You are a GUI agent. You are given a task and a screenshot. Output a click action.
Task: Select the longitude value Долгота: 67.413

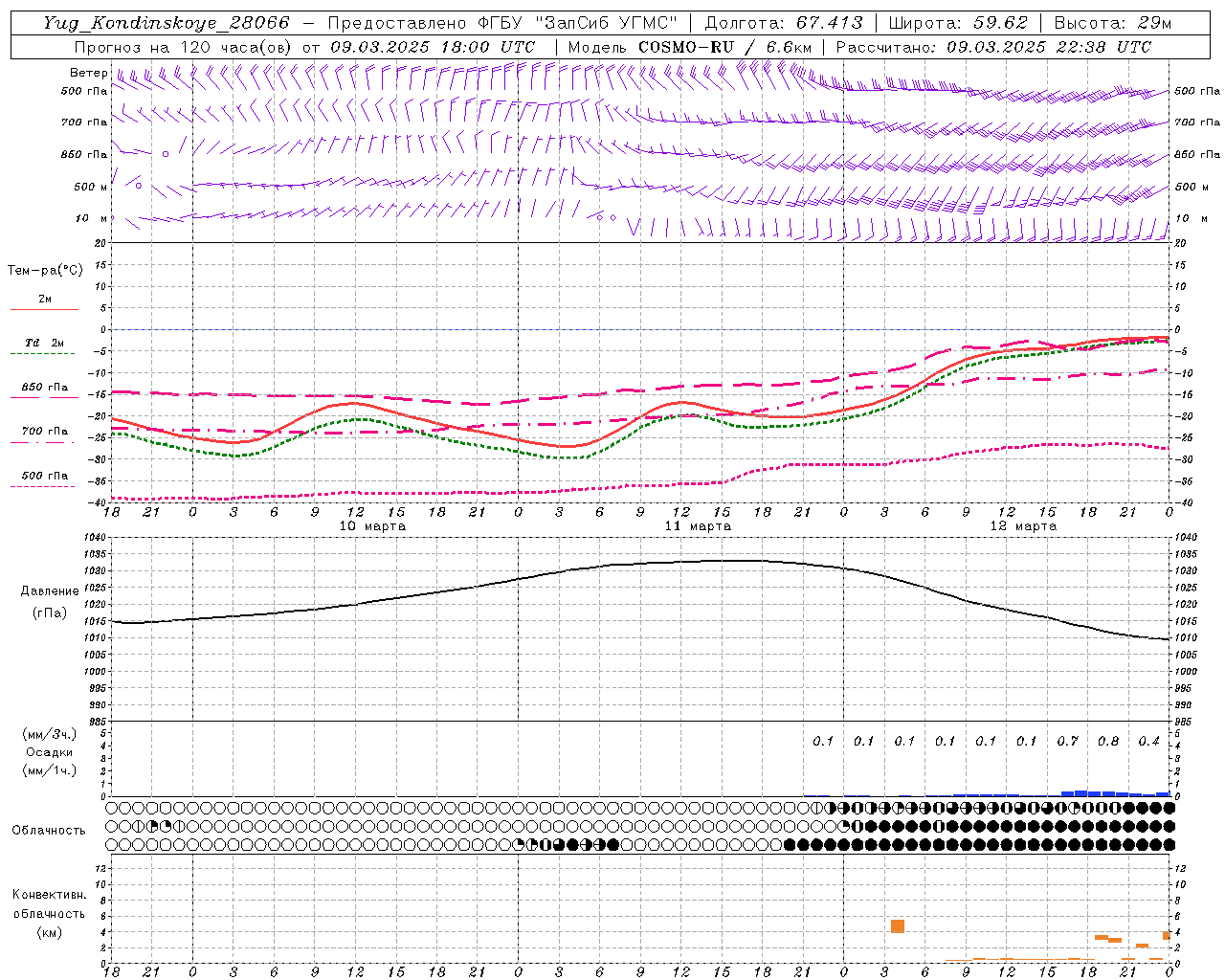(x=784, y=23)
